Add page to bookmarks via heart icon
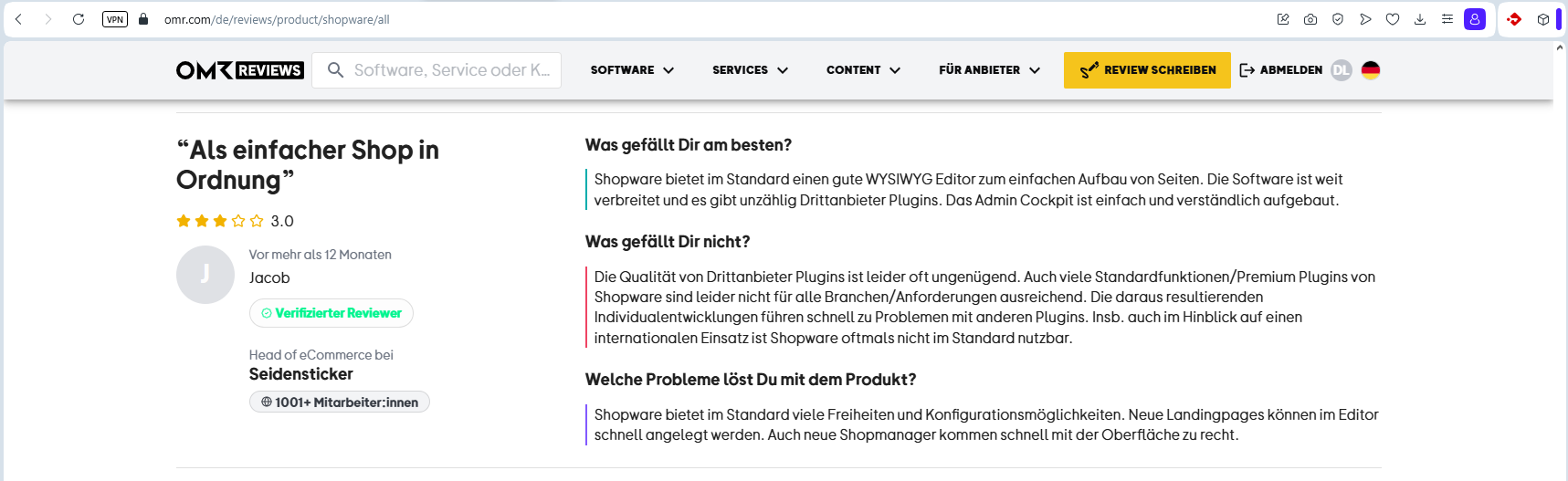The width and height of the screenshot is (1568, 481). pos(1393,19)
